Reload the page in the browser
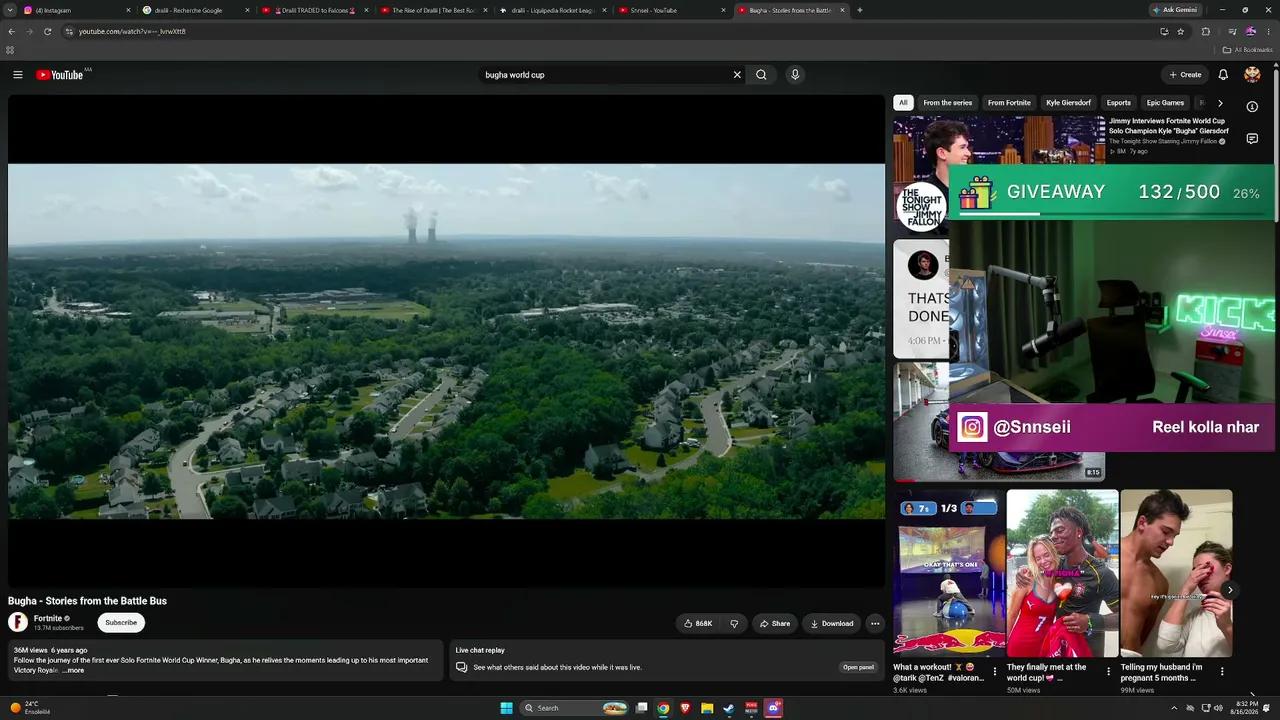 (47, 31)
